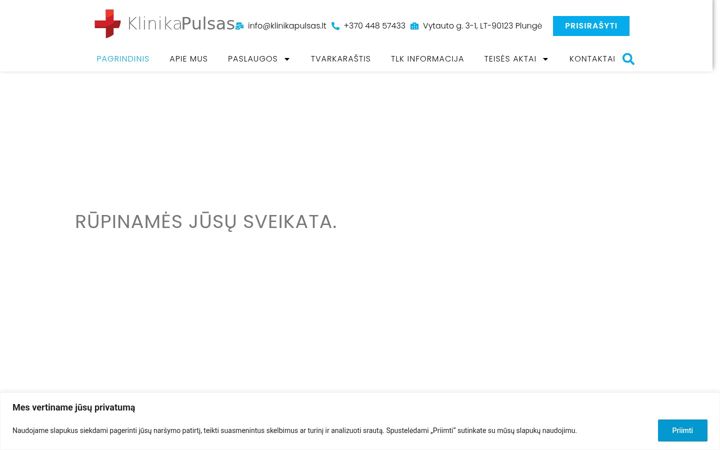Open the Paslaugos menu

(x=253, y=59)
